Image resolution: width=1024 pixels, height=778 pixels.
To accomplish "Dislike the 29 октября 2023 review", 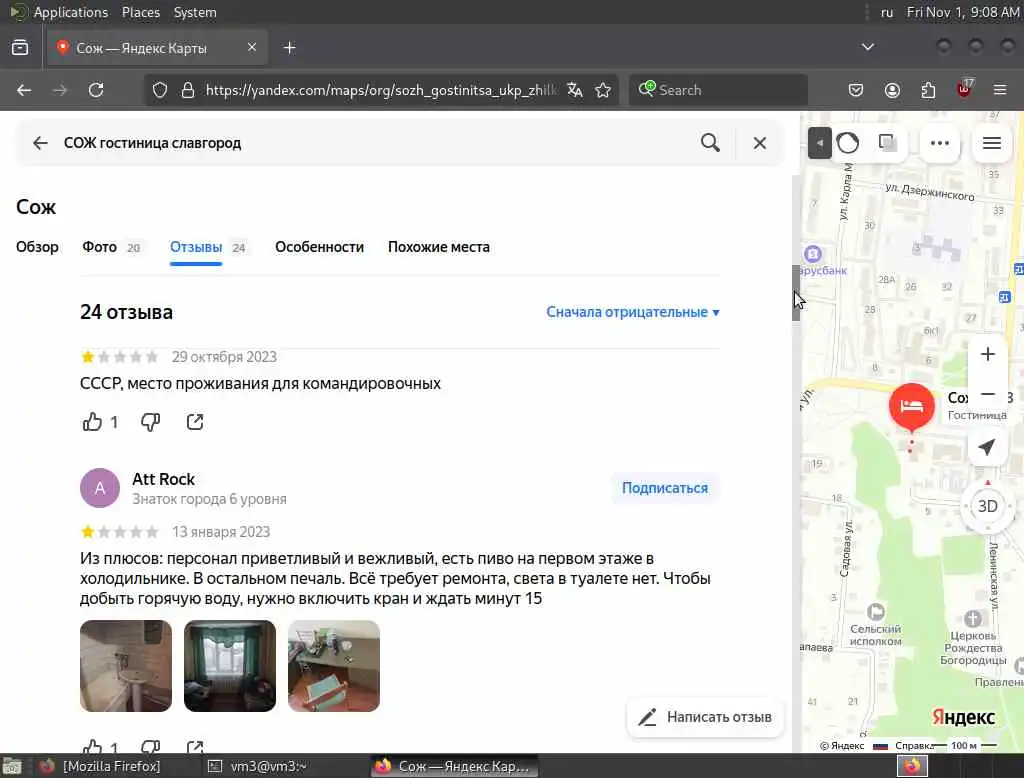I will pyautogui.click(x=150, y=422).
